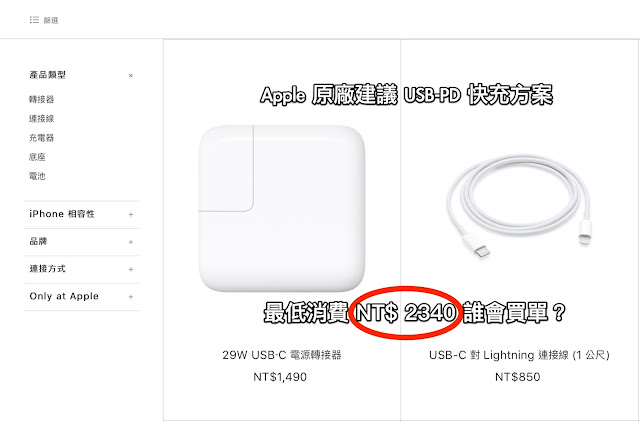Viewport: 640px width, 422px height.
Task: Select 轉接器 product type
Action: [x=41, y=99]
